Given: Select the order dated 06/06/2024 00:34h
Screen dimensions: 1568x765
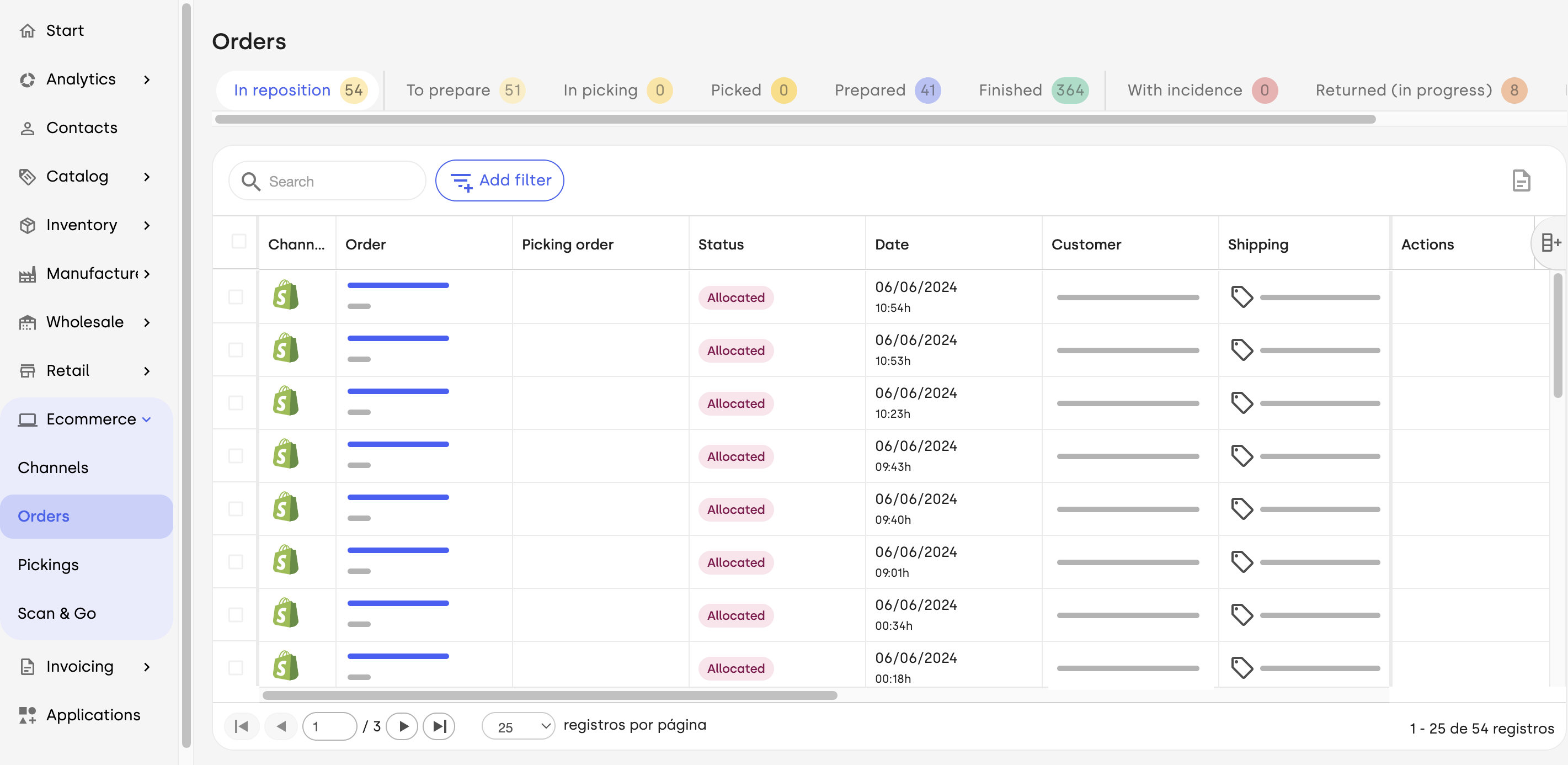Looking at the screenshot, I should click(x=236, y=615).
